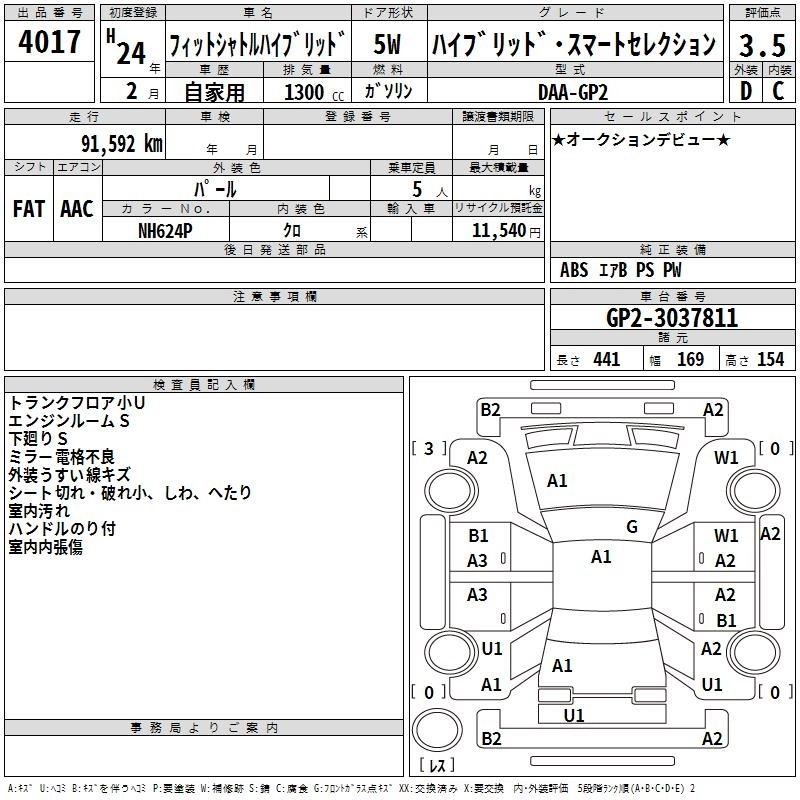Select the overall score "3.5"

762,46
